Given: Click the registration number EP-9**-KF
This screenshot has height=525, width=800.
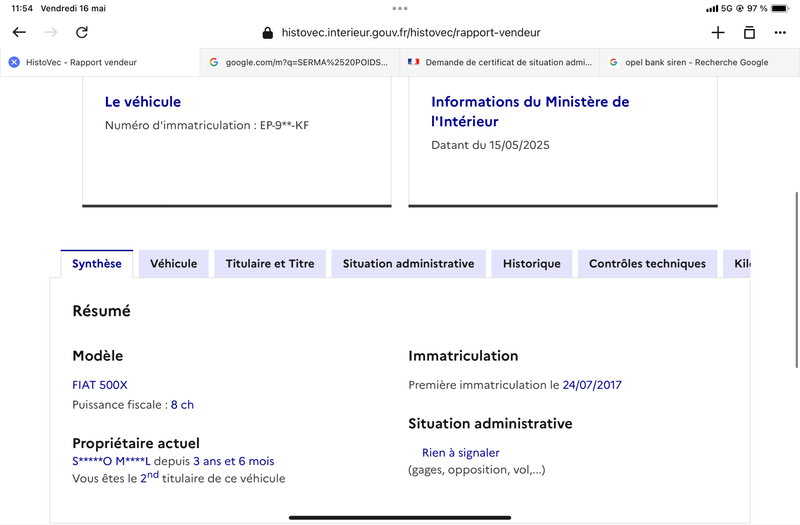Looking at the screenshot, I should pyautogui.click(x=284, y=125).
